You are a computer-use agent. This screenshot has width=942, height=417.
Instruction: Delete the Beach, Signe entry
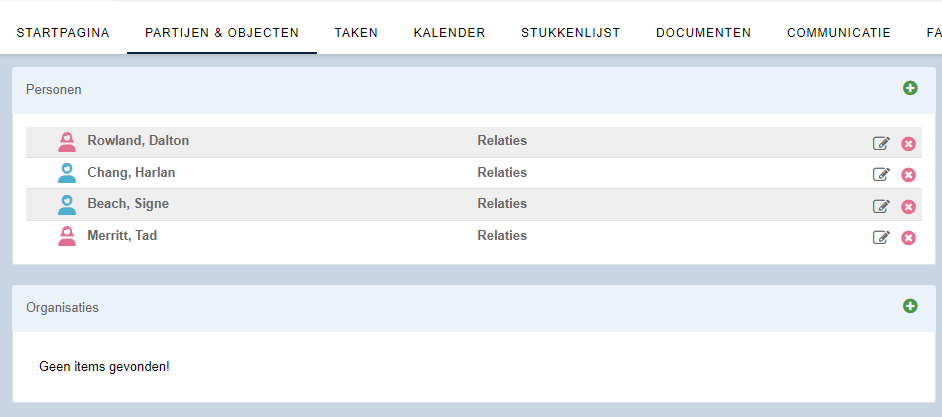tap(908, 207)
